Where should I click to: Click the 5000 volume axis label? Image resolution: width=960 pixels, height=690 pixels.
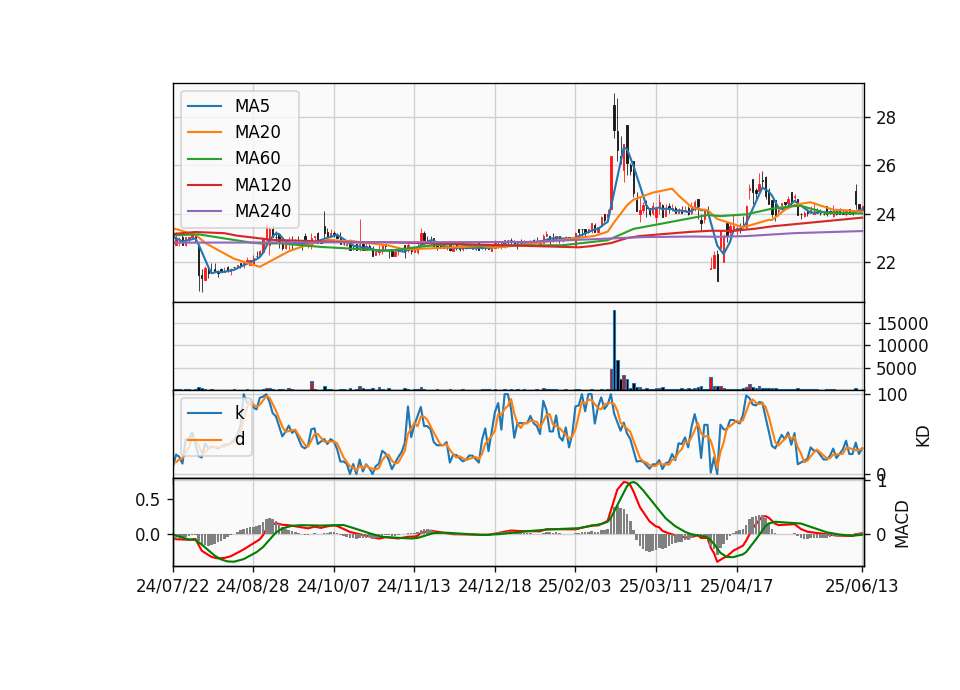coord(896,369)
